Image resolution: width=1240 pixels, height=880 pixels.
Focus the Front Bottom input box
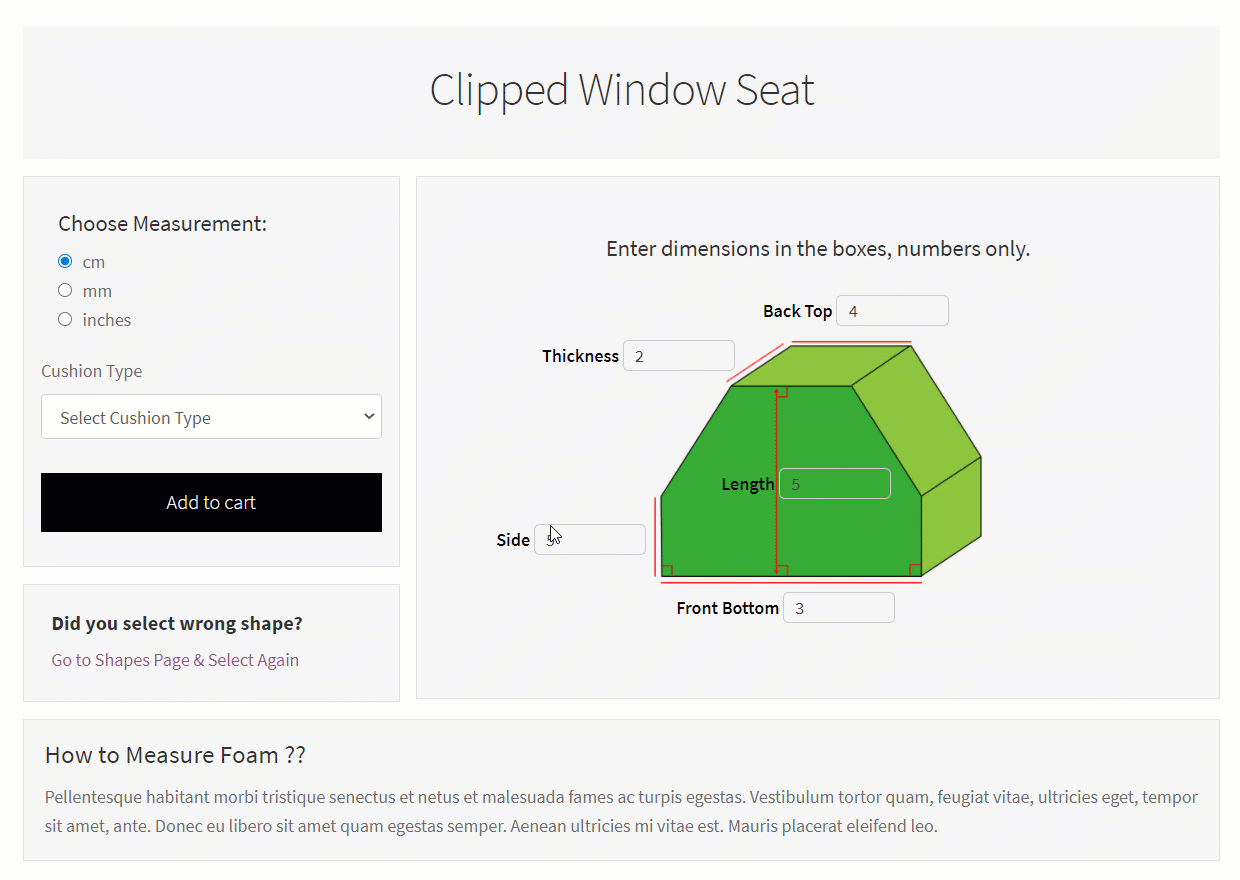839,608
